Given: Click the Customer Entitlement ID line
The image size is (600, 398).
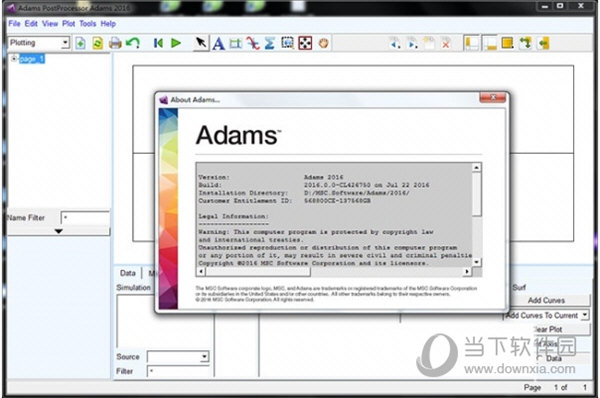Looking at the screenshot, I should [284, 201].
